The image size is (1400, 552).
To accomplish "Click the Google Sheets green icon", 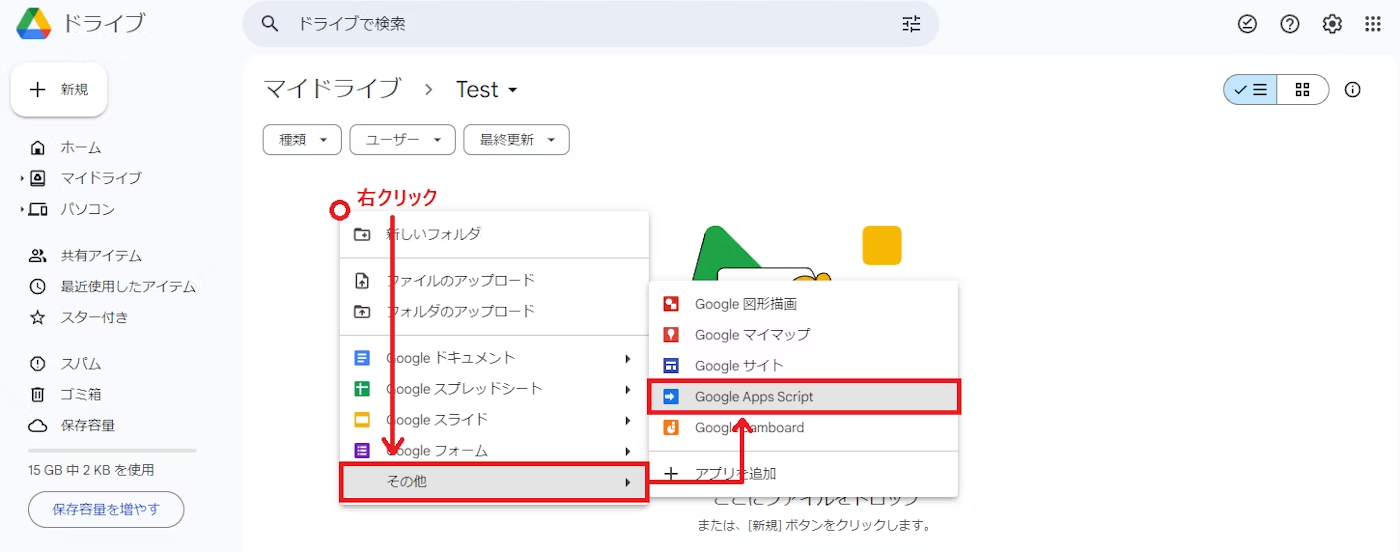I will coord(362,389).
